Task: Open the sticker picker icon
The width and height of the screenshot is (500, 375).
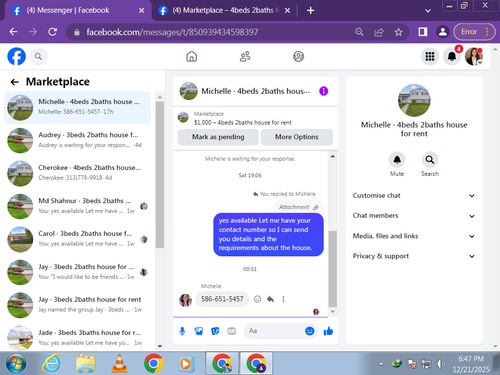Action: (x=215, y=331)
